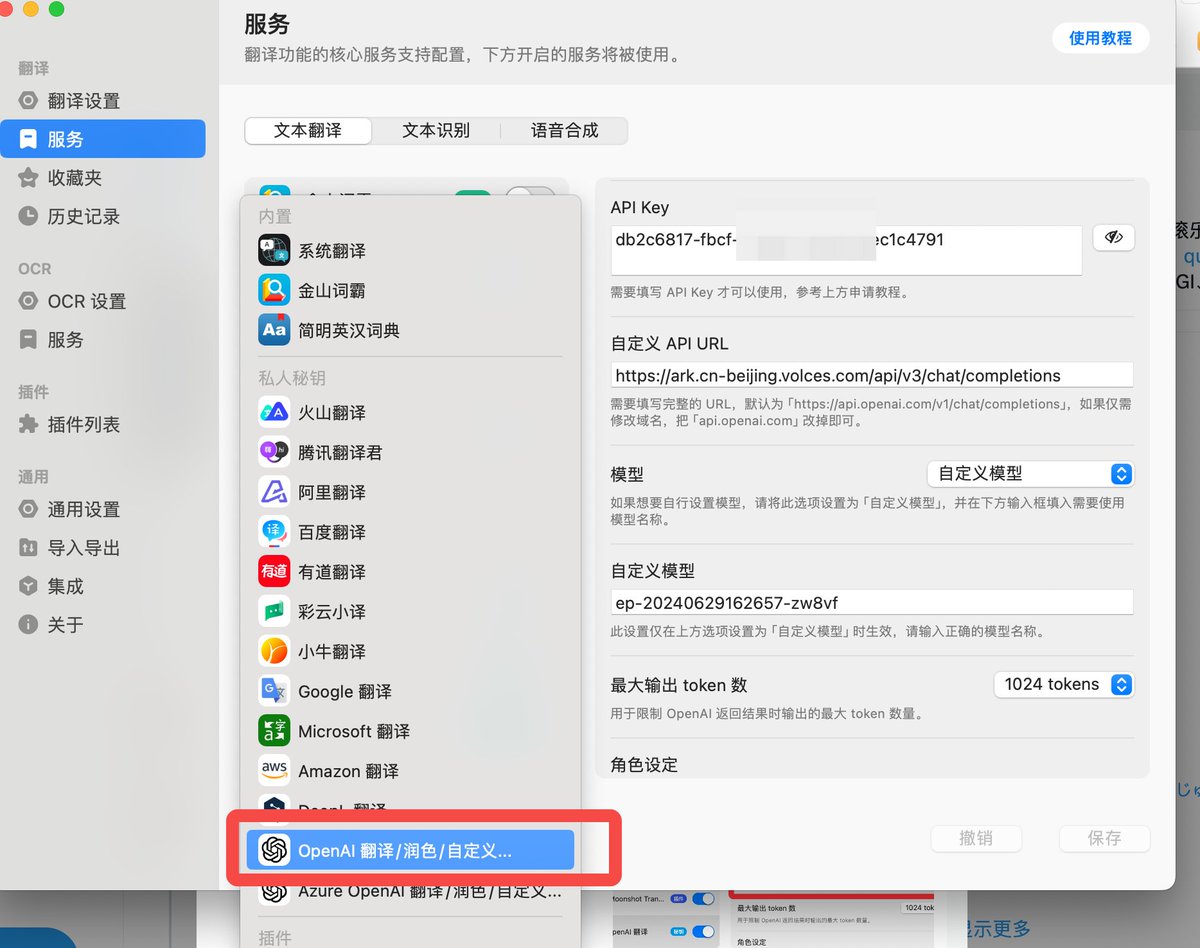Choose Amazon 翻译 from the service list
Screen dimensions: 1200x948
click(x=410, y=771)
